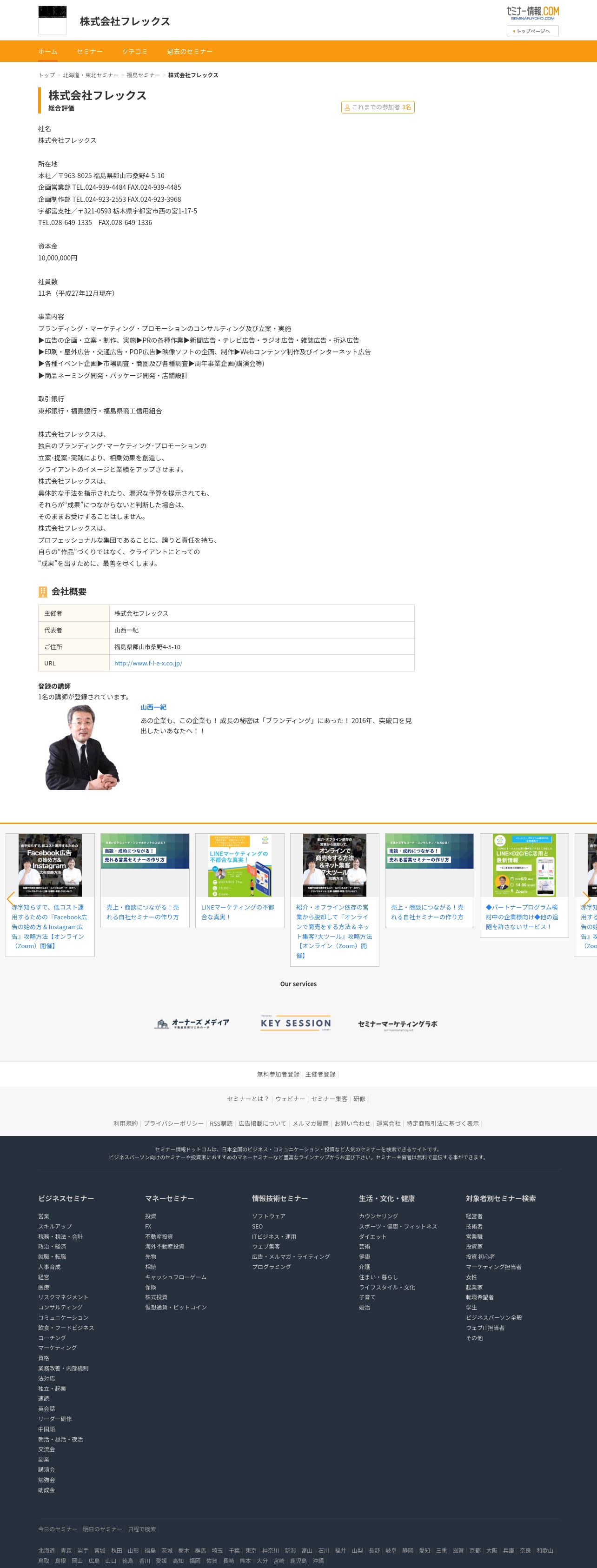Go to 北海道・東北セミナー breadcrumb

[91, 75]
